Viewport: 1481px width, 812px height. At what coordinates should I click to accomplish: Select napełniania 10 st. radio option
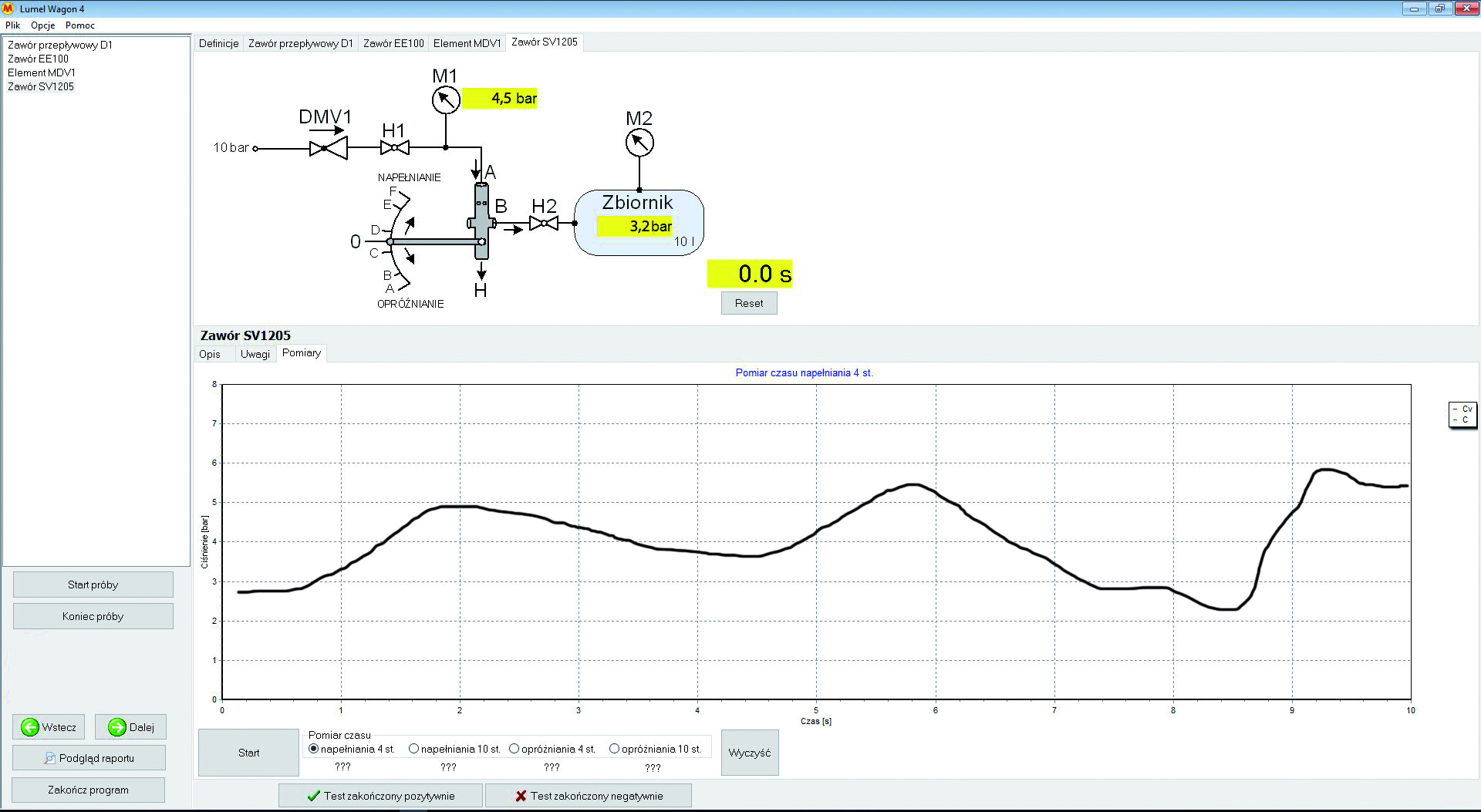pos(414,749)
